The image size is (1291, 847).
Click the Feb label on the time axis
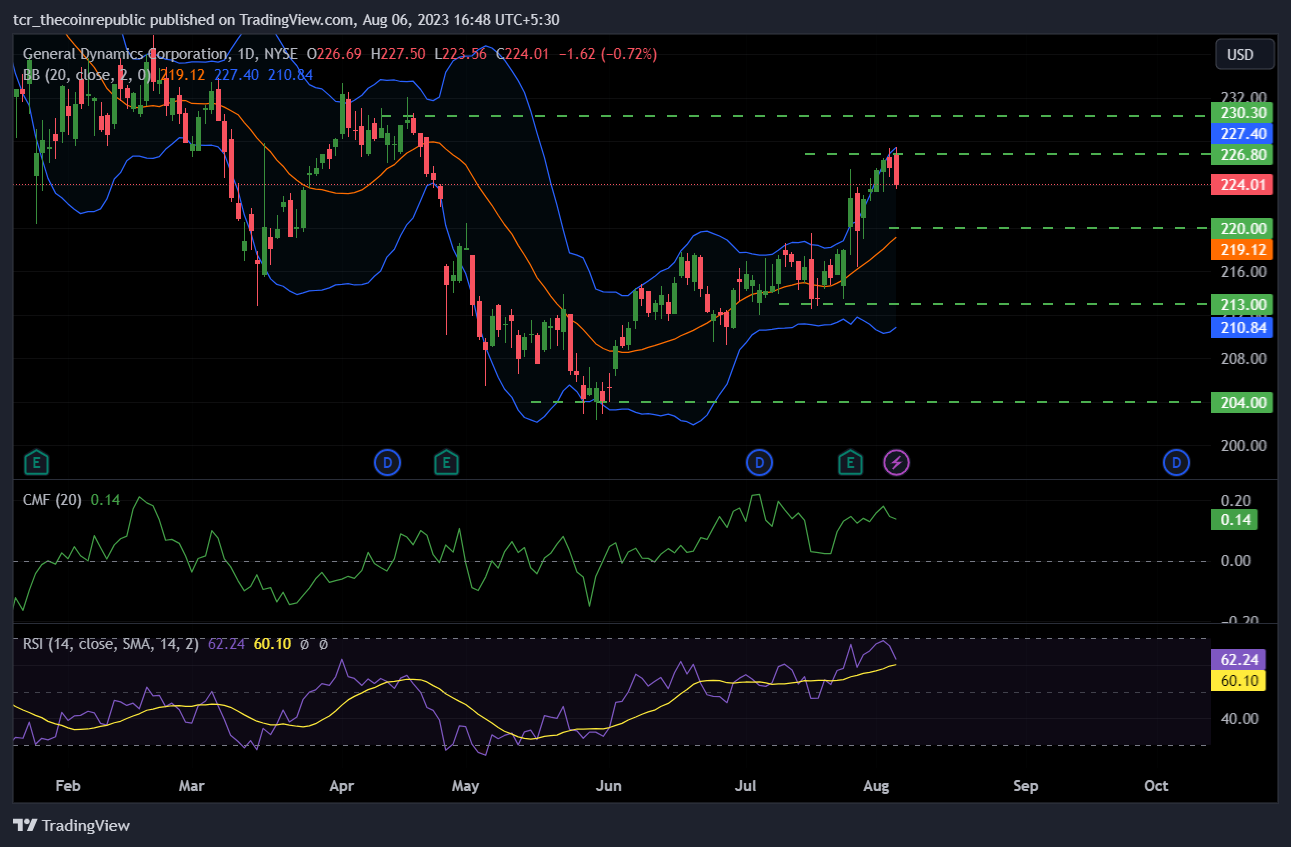pyautogui.click(x=67, y=786)
